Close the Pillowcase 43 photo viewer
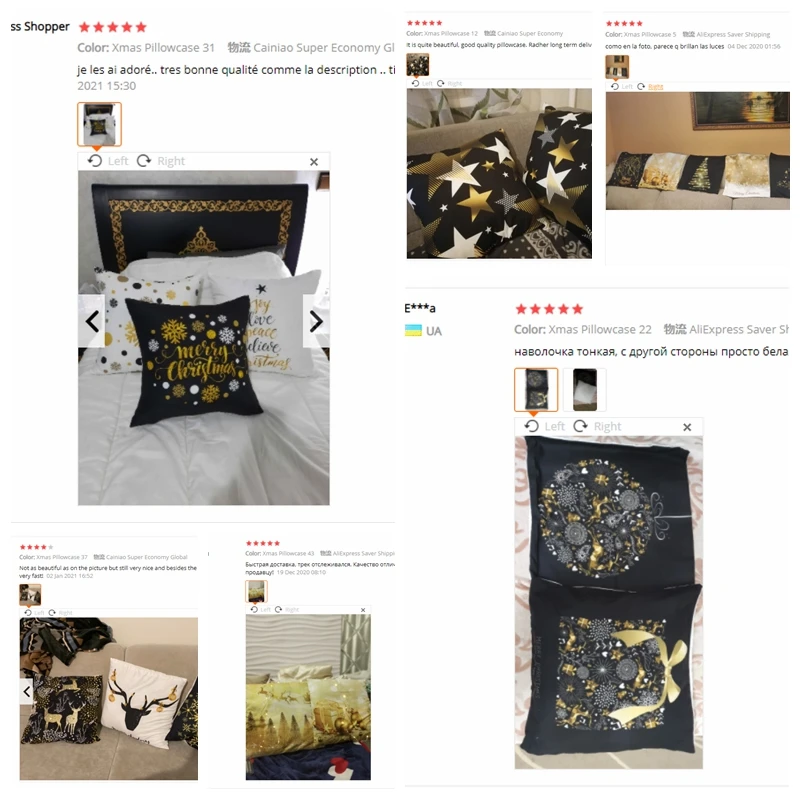800x800 pixels. [x=363, y=610]
